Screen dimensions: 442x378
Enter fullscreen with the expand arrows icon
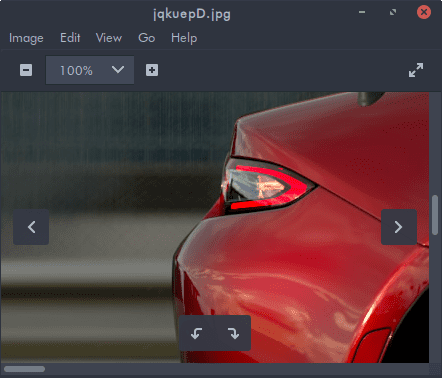[416, 70]
